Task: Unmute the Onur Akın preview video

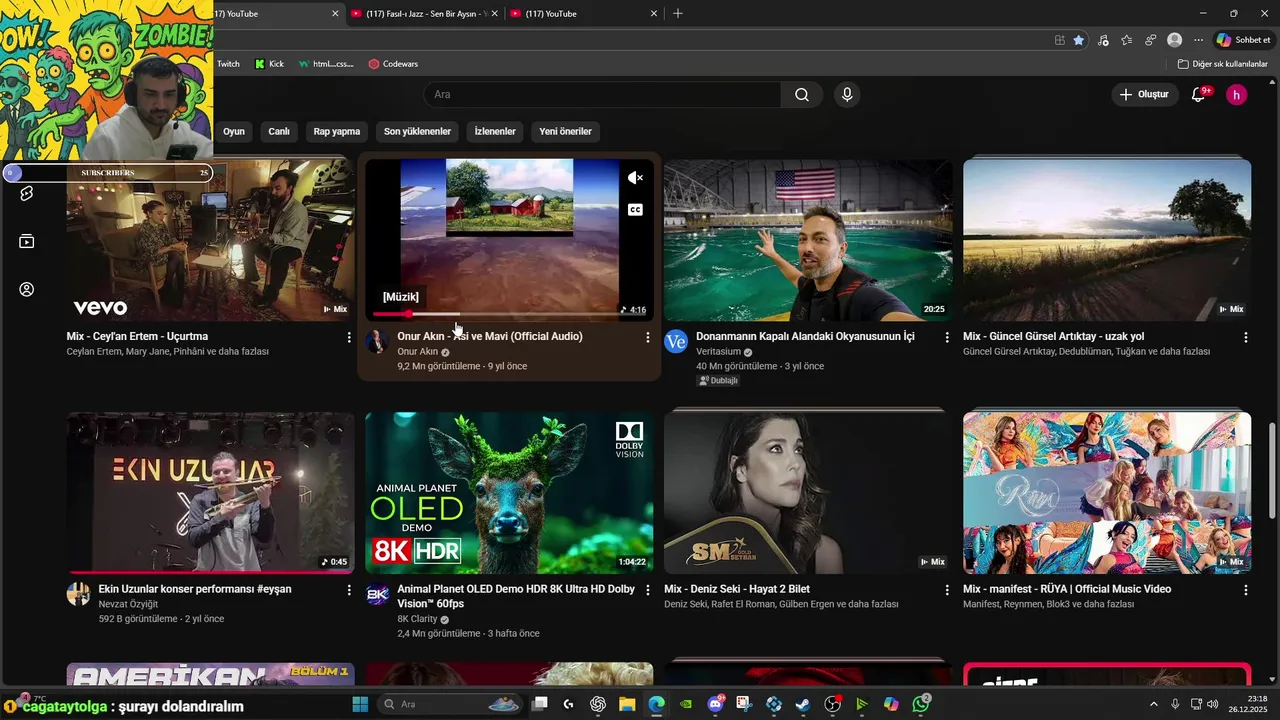Action: [x=635, y=178]
